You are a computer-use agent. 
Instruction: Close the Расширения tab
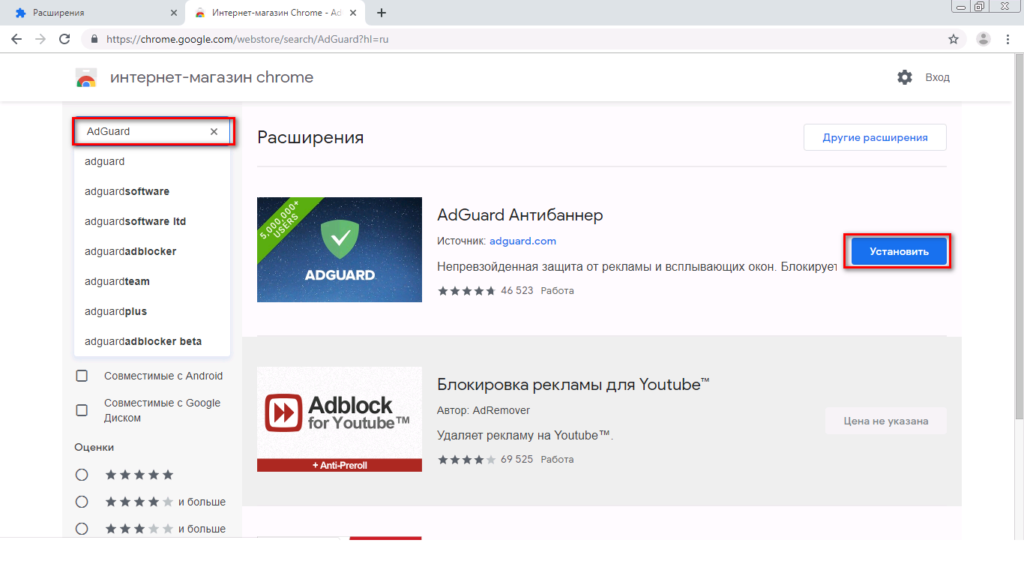174,13
